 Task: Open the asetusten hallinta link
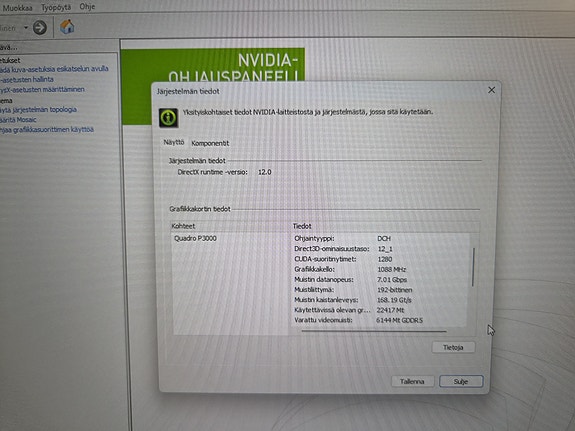27,79
